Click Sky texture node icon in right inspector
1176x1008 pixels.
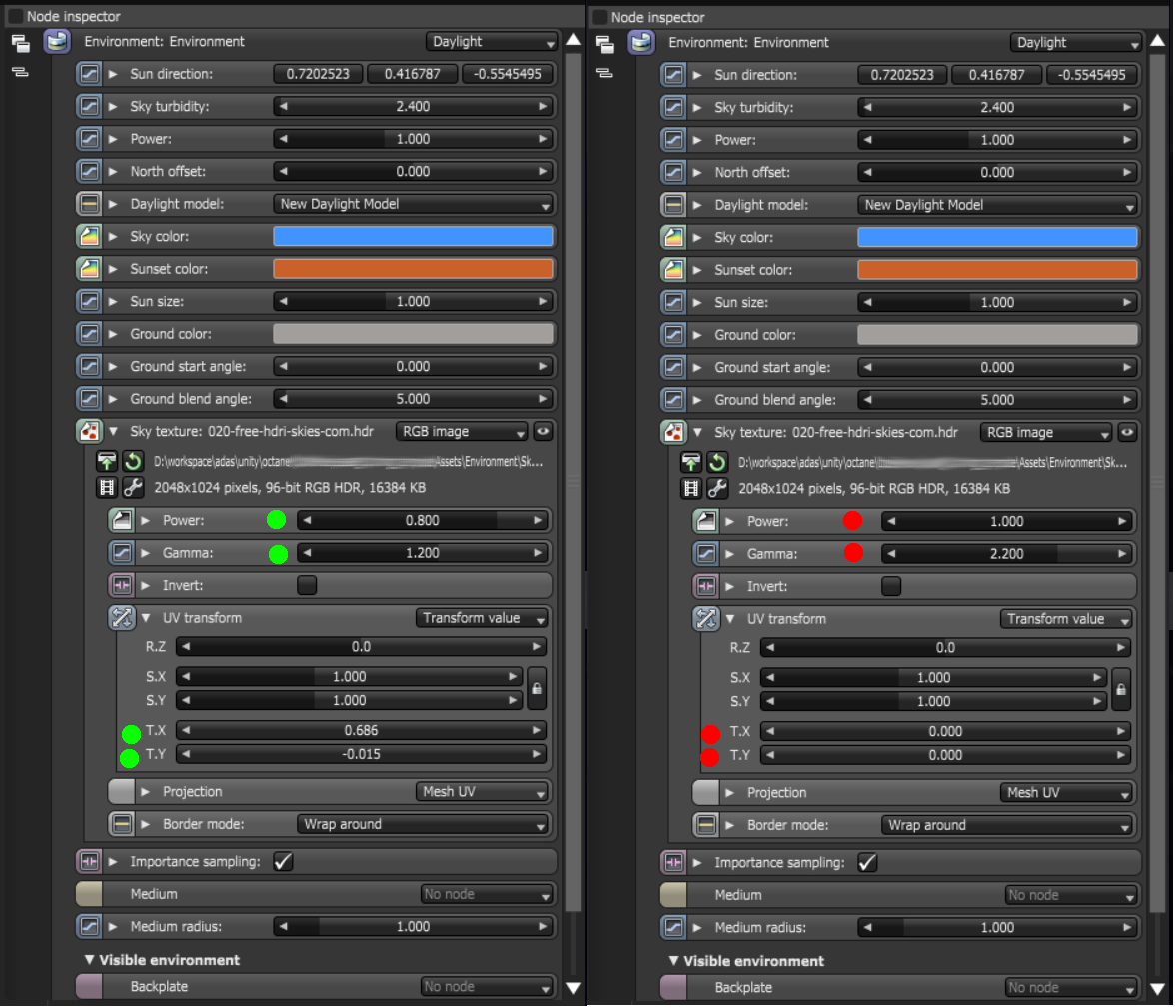coord(673,432)
